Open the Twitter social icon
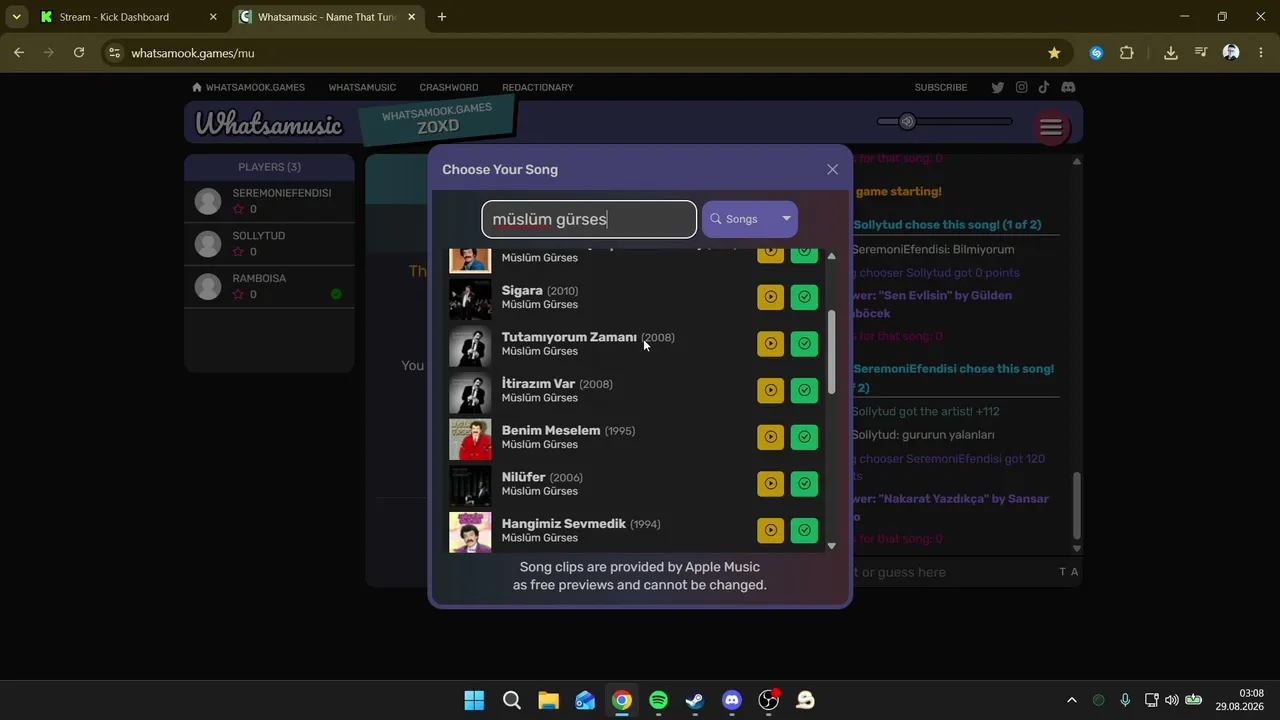Image resolution: width=1280 pixels, height=720 pixels. [x=997, y=88]
